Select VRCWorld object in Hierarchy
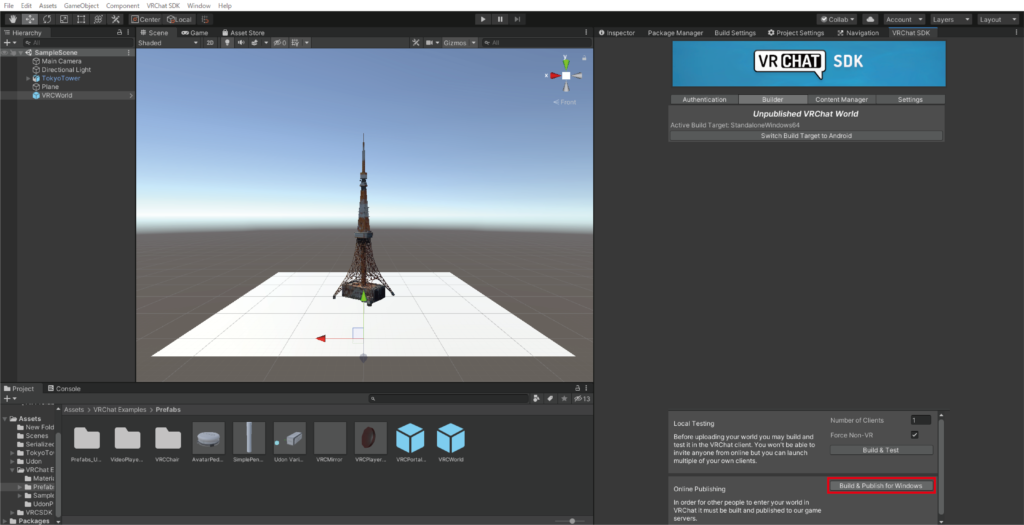The image size is (1024, 525). tap(56, 95)
